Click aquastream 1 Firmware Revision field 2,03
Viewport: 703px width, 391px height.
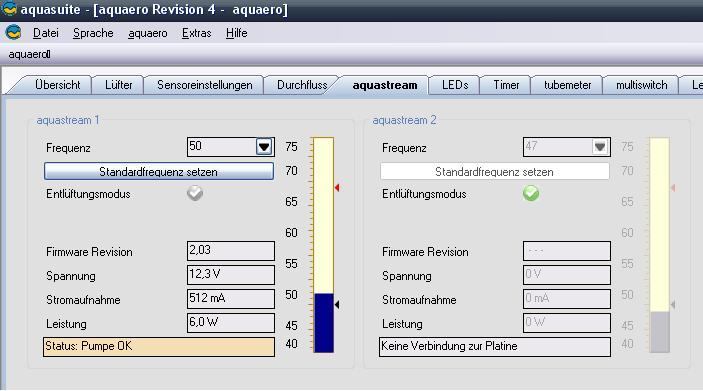(230, 251)
